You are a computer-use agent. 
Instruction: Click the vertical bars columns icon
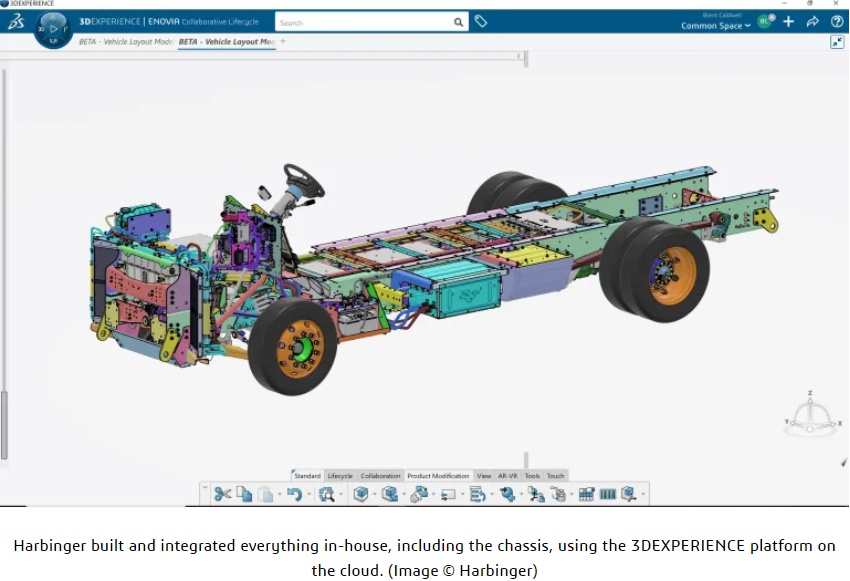click(608, 494)
